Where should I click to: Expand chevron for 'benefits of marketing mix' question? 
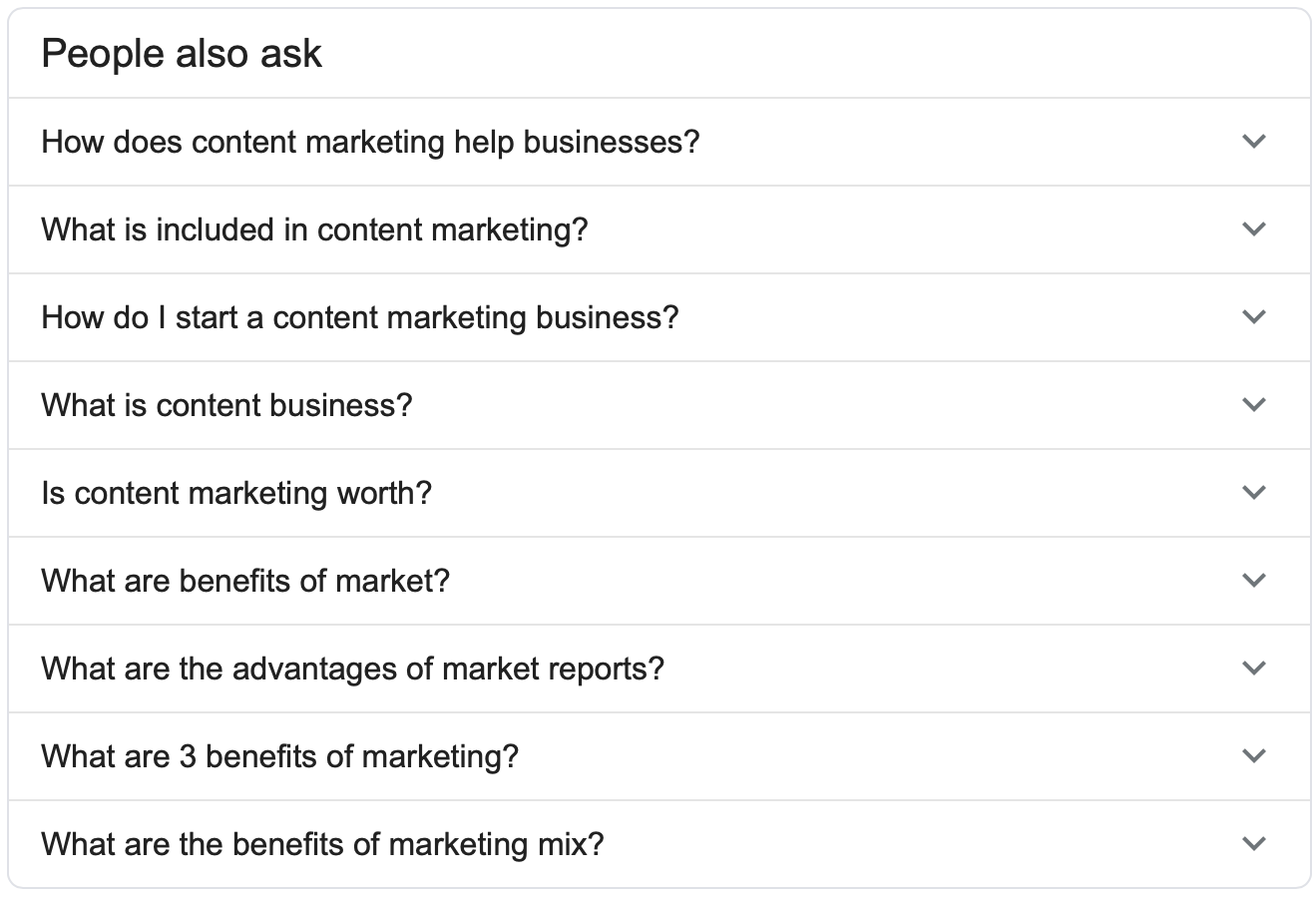1253,844
